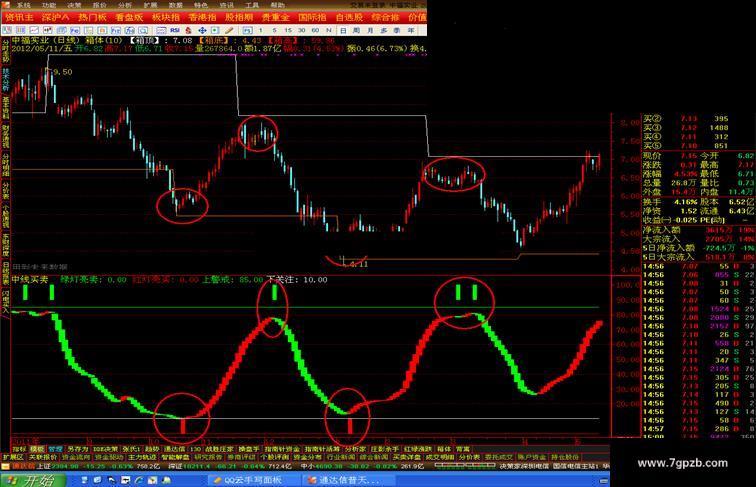Click the green square icon before the pencil
This screenshot has width=756, height=487.
point(215,30)
